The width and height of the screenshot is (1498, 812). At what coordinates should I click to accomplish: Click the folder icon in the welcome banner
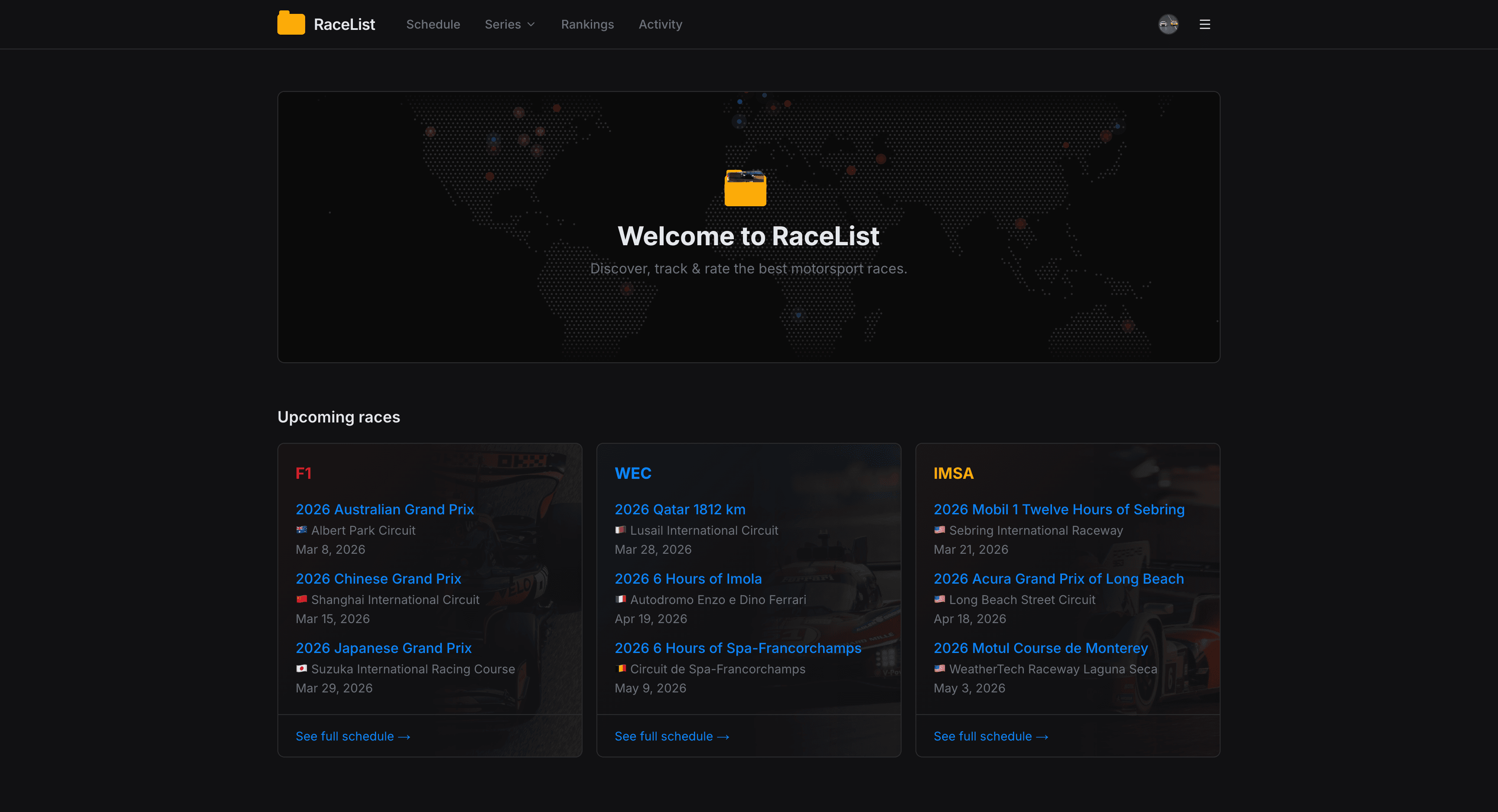coord(745,188)
